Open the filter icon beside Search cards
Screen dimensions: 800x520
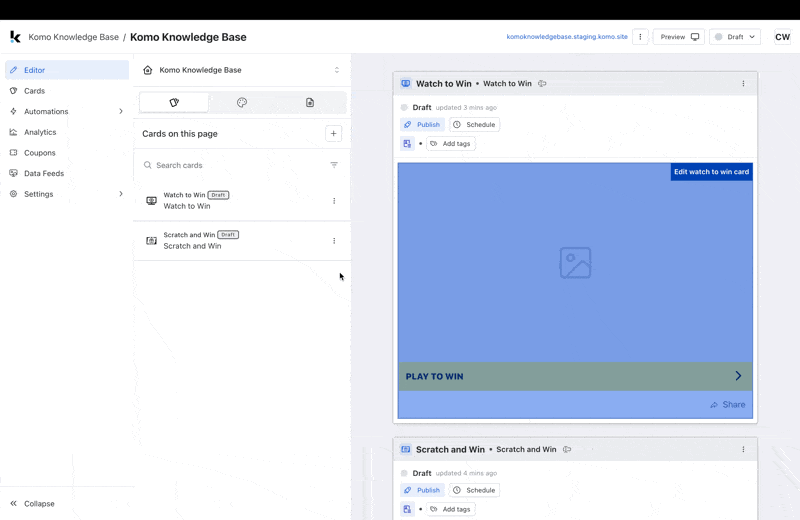pyautogui.click(x=334, y=165)
